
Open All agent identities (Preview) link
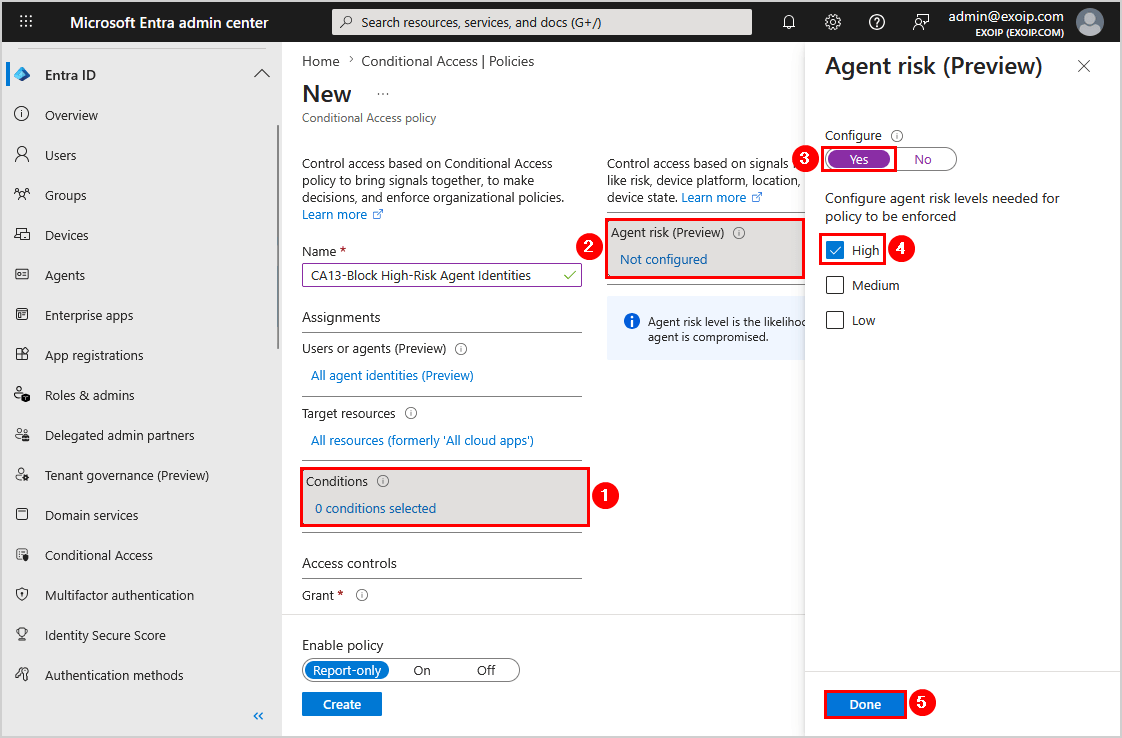(392, 375)
